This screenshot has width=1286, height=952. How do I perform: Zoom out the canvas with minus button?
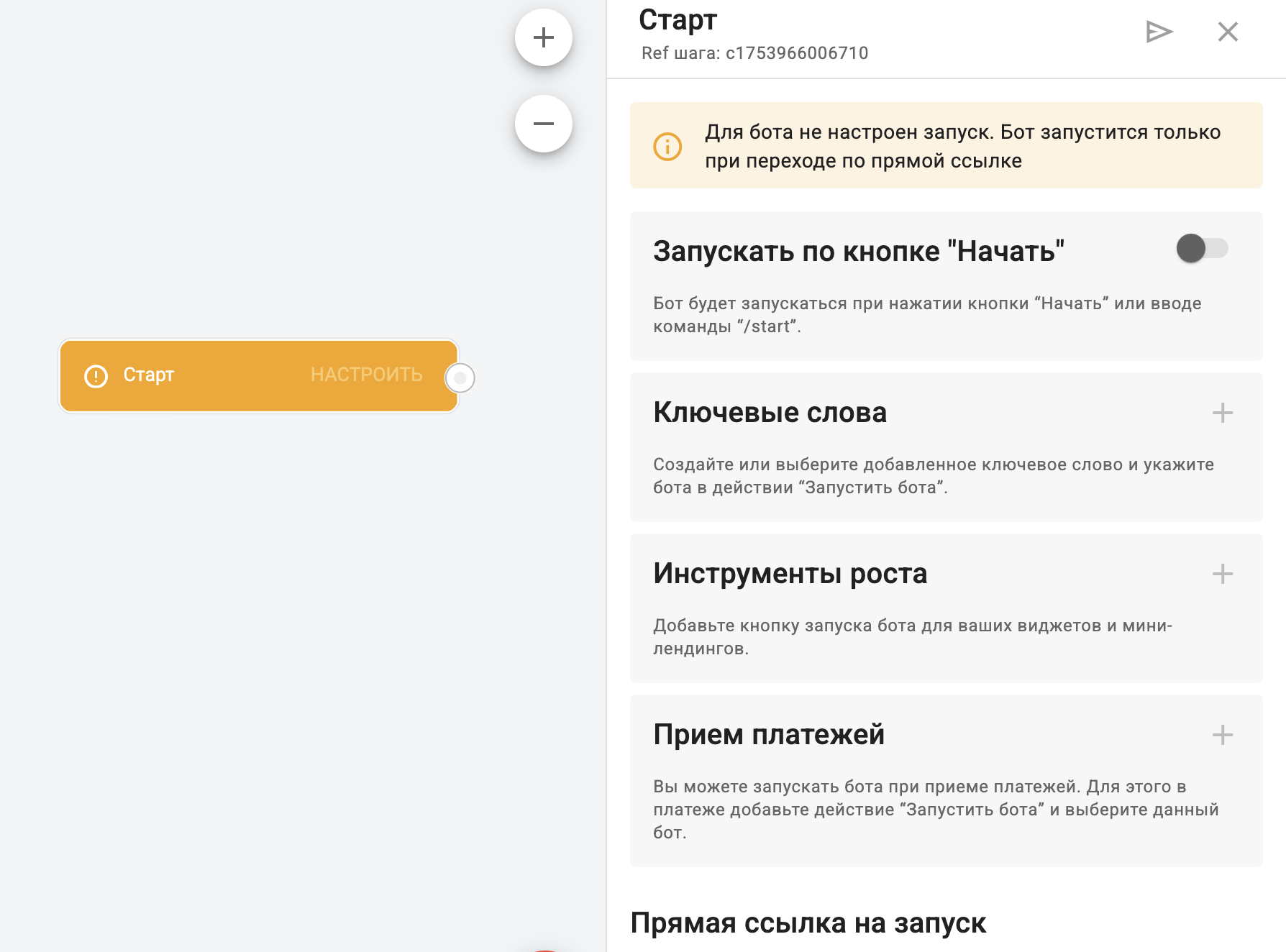[x=544, y=124]
